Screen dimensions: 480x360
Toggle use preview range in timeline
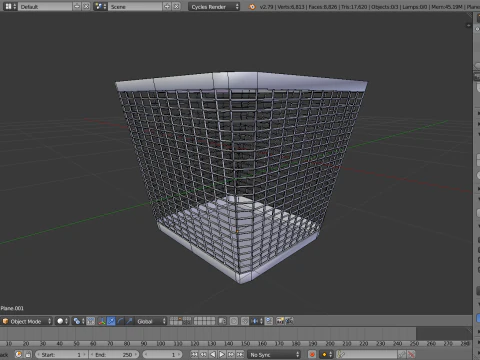19,355
